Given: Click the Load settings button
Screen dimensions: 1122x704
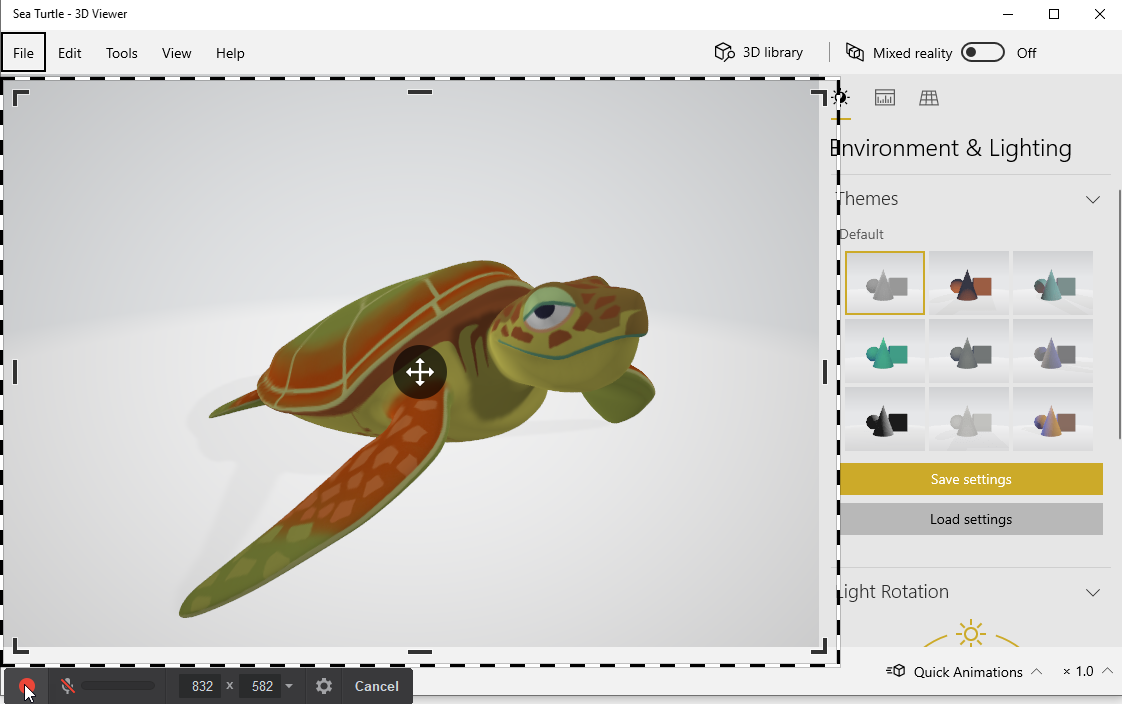Looking at the screenshot, I should click(970, 519).
